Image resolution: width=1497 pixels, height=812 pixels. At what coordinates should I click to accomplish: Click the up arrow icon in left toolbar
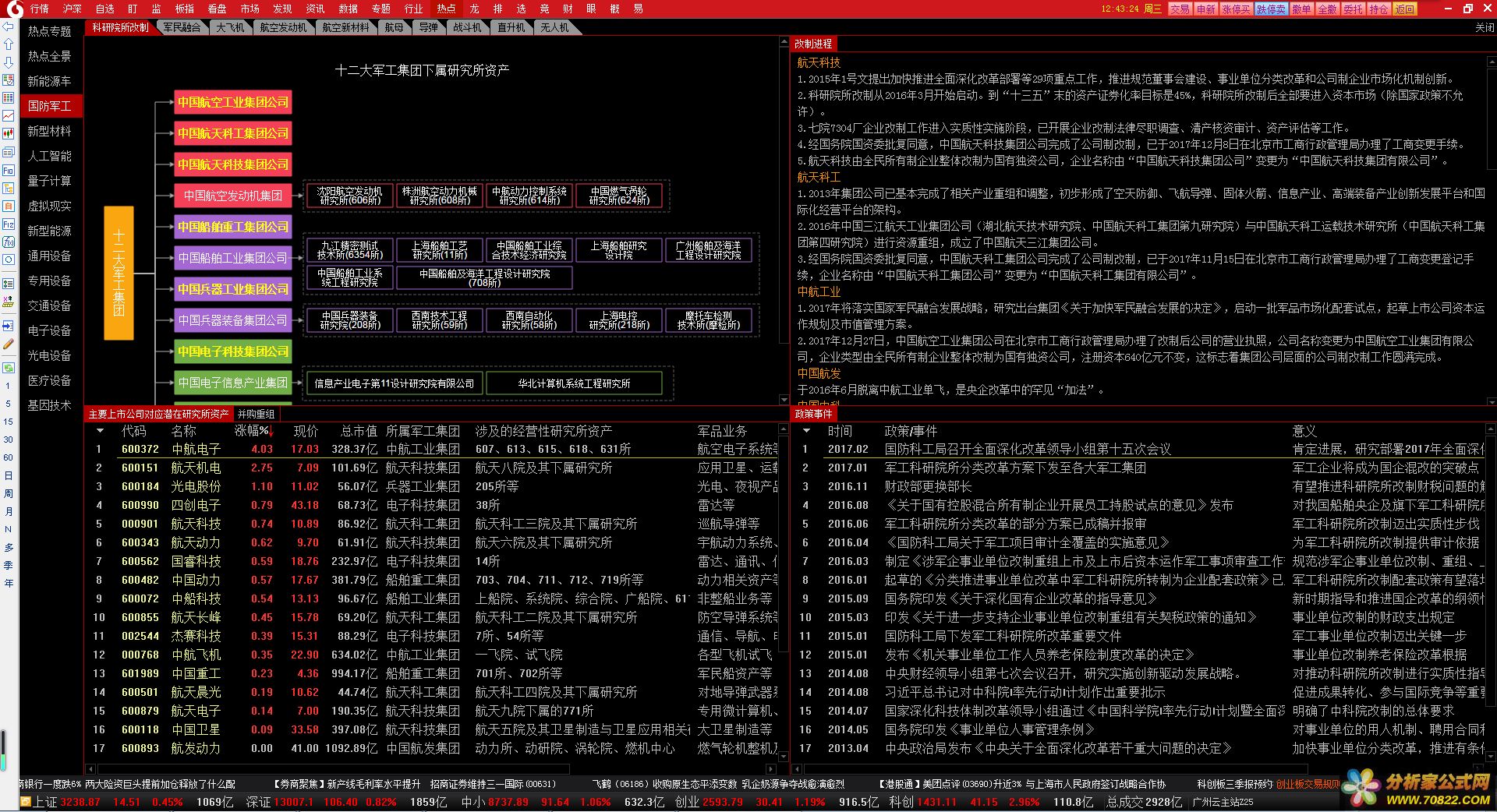click(x=9, y=44)
